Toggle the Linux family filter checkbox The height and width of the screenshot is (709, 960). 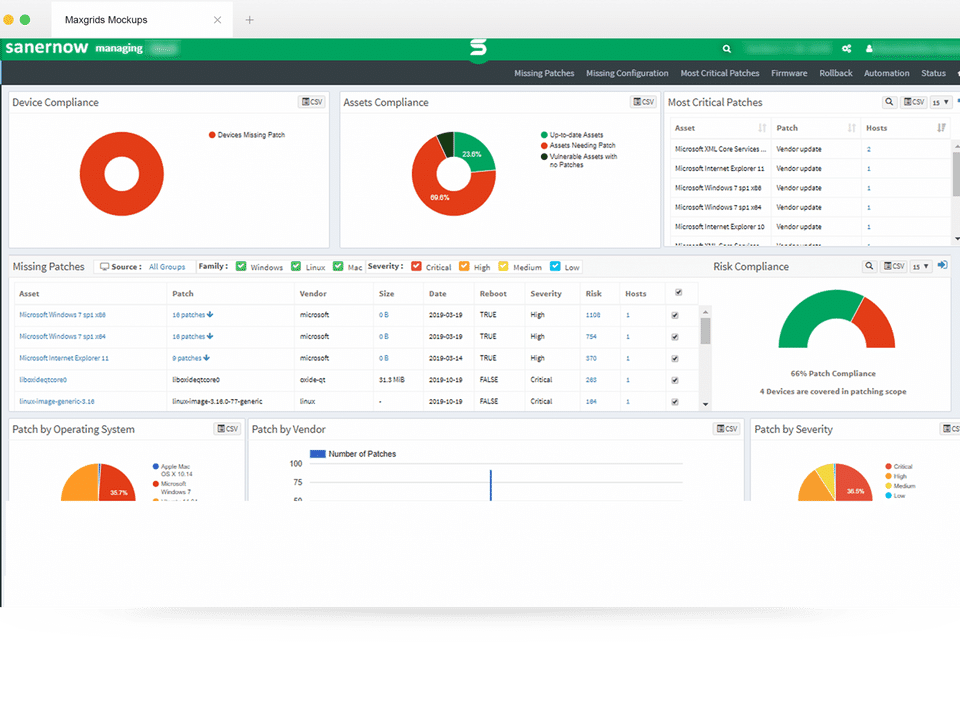click(296, 266)
